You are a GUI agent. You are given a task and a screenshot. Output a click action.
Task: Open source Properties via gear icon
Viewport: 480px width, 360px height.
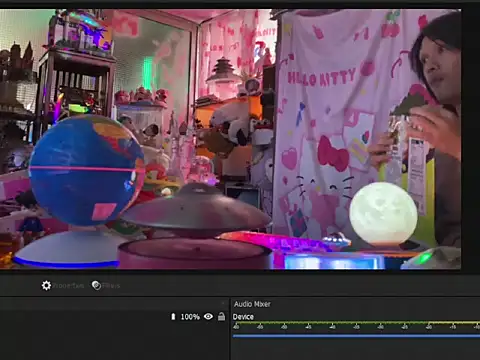click(46, 285)
